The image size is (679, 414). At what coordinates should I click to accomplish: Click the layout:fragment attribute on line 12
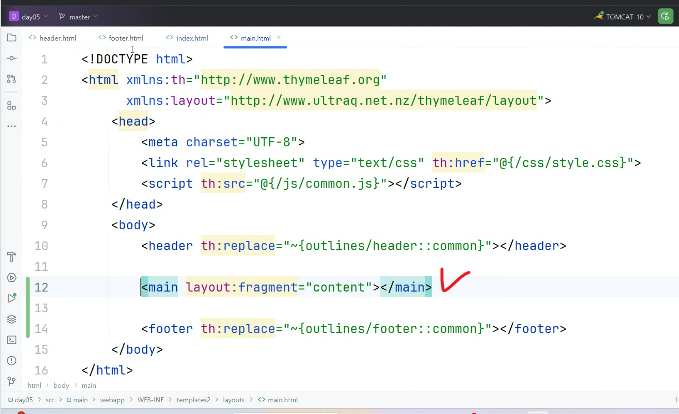[x=242, y=287]
